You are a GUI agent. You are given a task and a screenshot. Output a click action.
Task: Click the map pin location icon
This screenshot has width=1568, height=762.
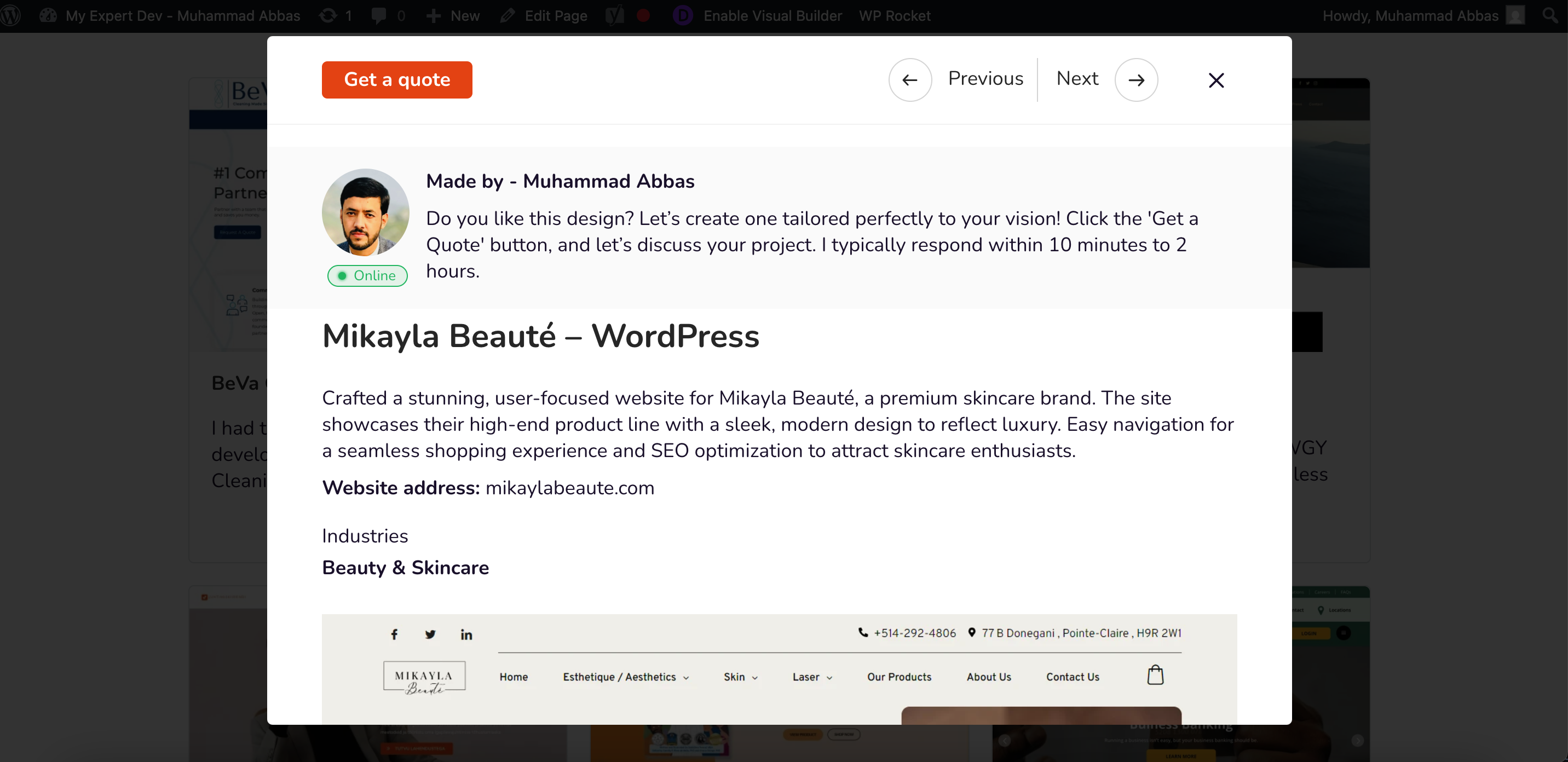[x=971, y=632]
